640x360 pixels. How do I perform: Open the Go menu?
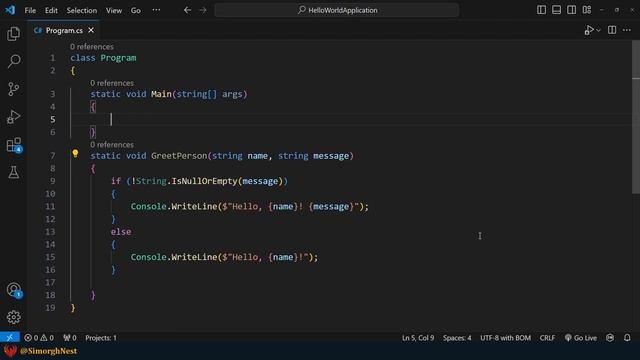(x=136, y=10)
